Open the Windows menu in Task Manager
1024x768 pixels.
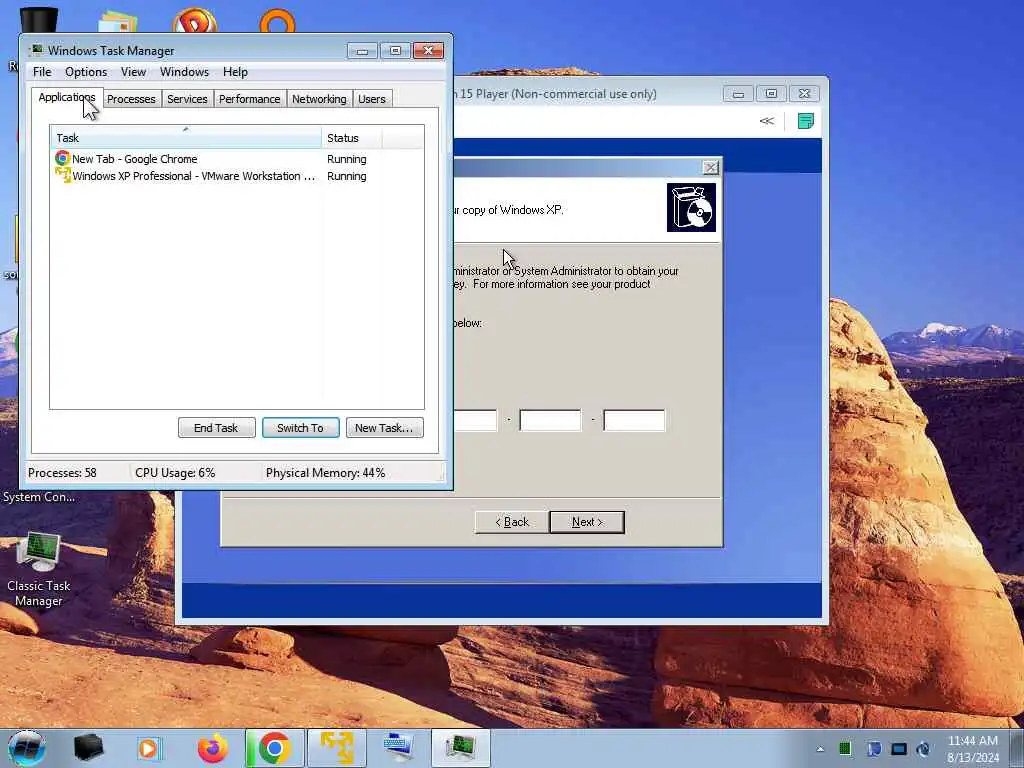pyautogui.click(x=184, y=72)
